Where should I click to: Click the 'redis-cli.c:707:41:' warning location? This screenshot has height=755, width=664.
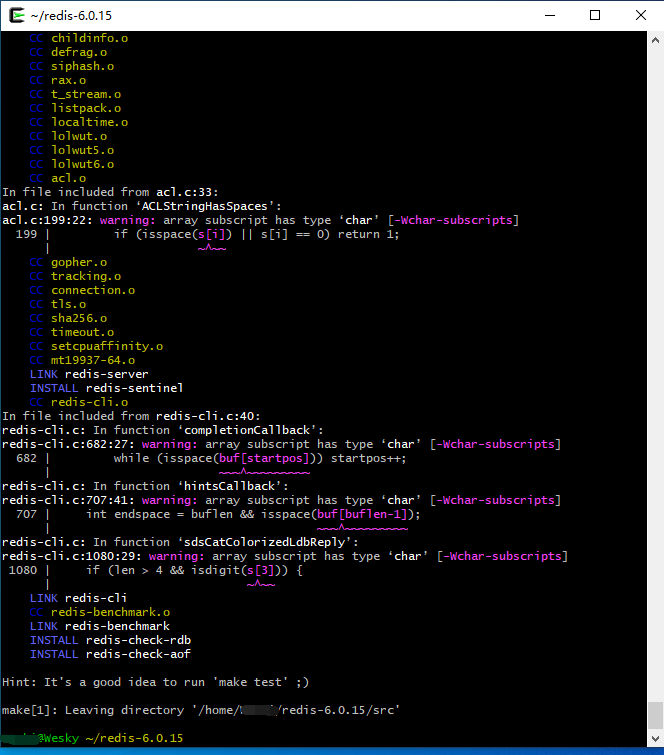68,500
